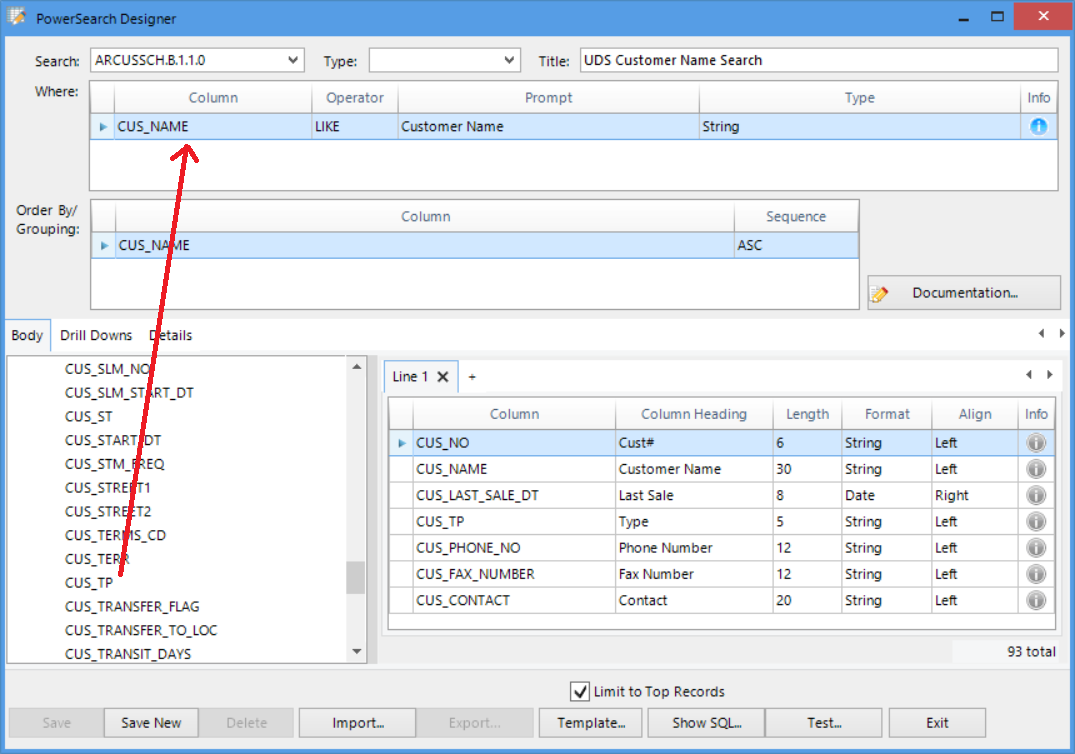The width and height of the screenshot is (1075, 754).
Task: Toggle Limit to Top Records checkbox
Action: [x=579, y=691]
